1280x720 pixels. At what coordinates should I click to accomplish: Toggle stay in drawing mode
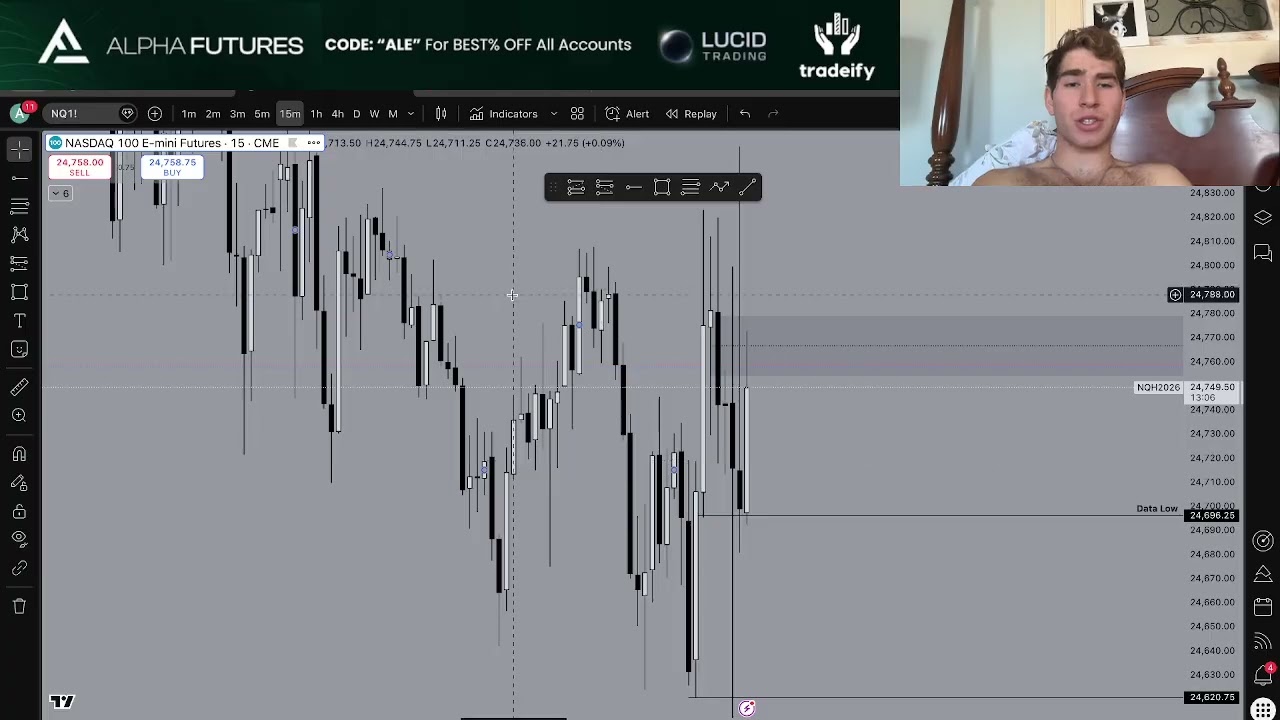19,483
